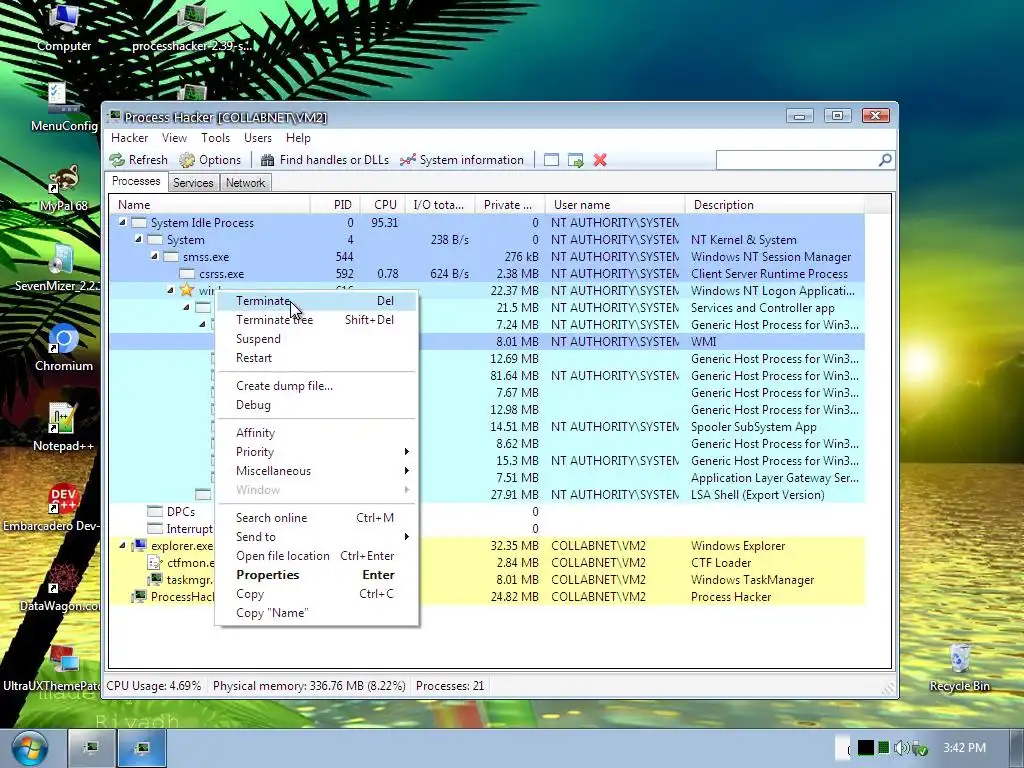Choose Affinity in the context menu
The height and width of the screenshot is (768, 1024).
pos(316,433)
